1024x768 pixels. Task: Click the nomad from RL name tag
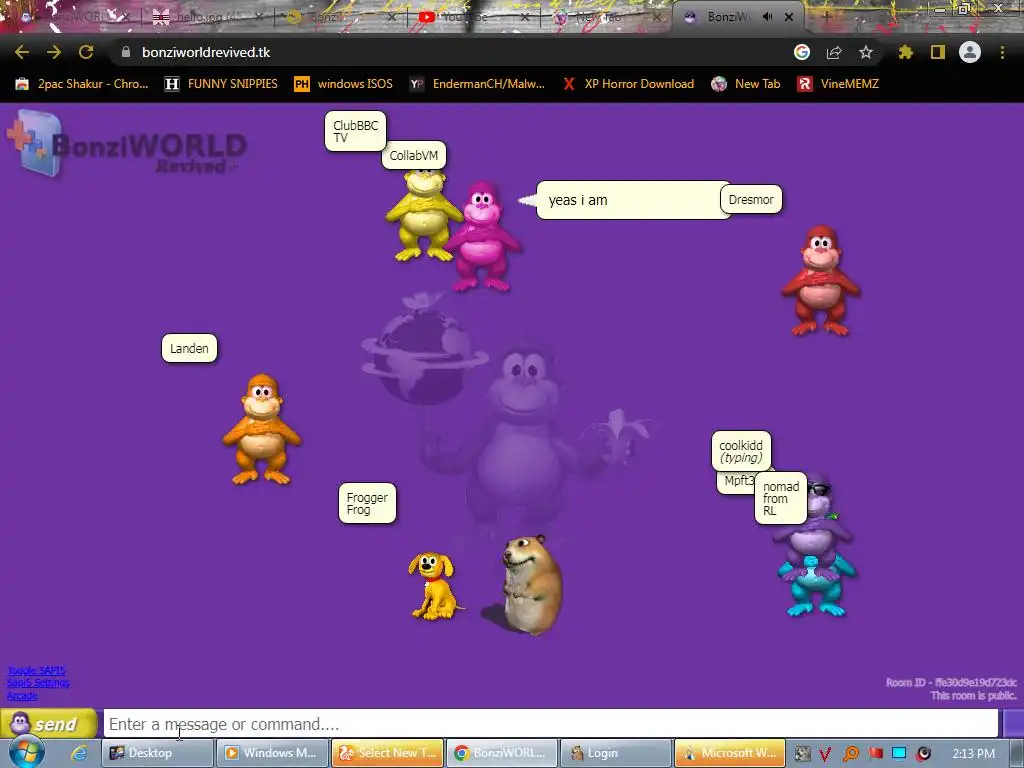click(780, 498)
